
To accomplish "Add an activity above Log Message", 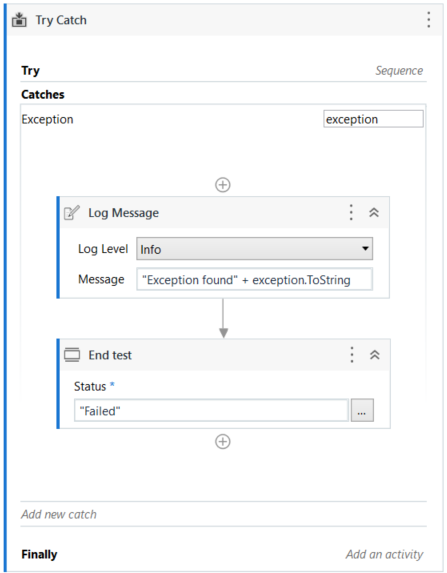I will pyautogui.click(x=223, y=185).
